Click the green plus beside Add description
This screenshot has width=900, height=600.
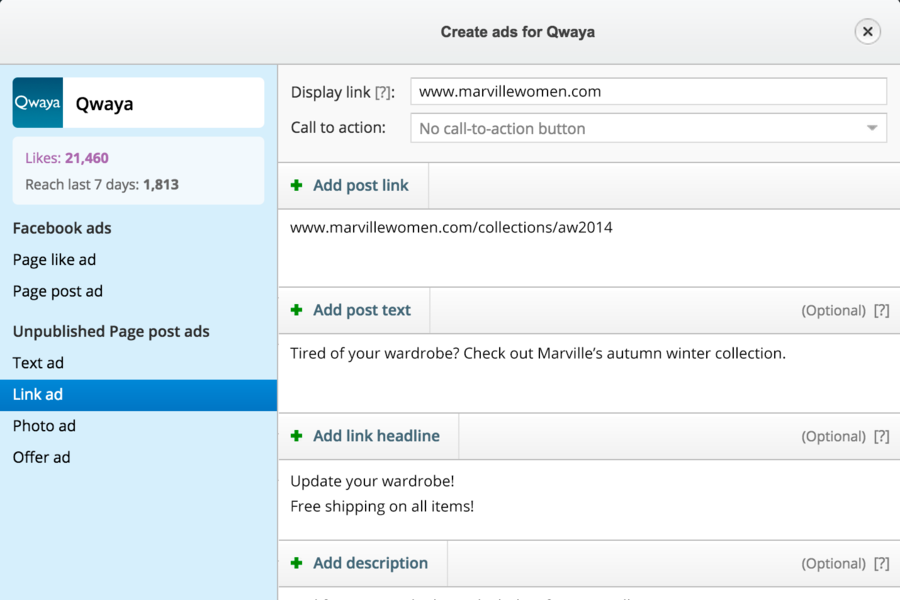pyautogui.click(x=296, y=563)
